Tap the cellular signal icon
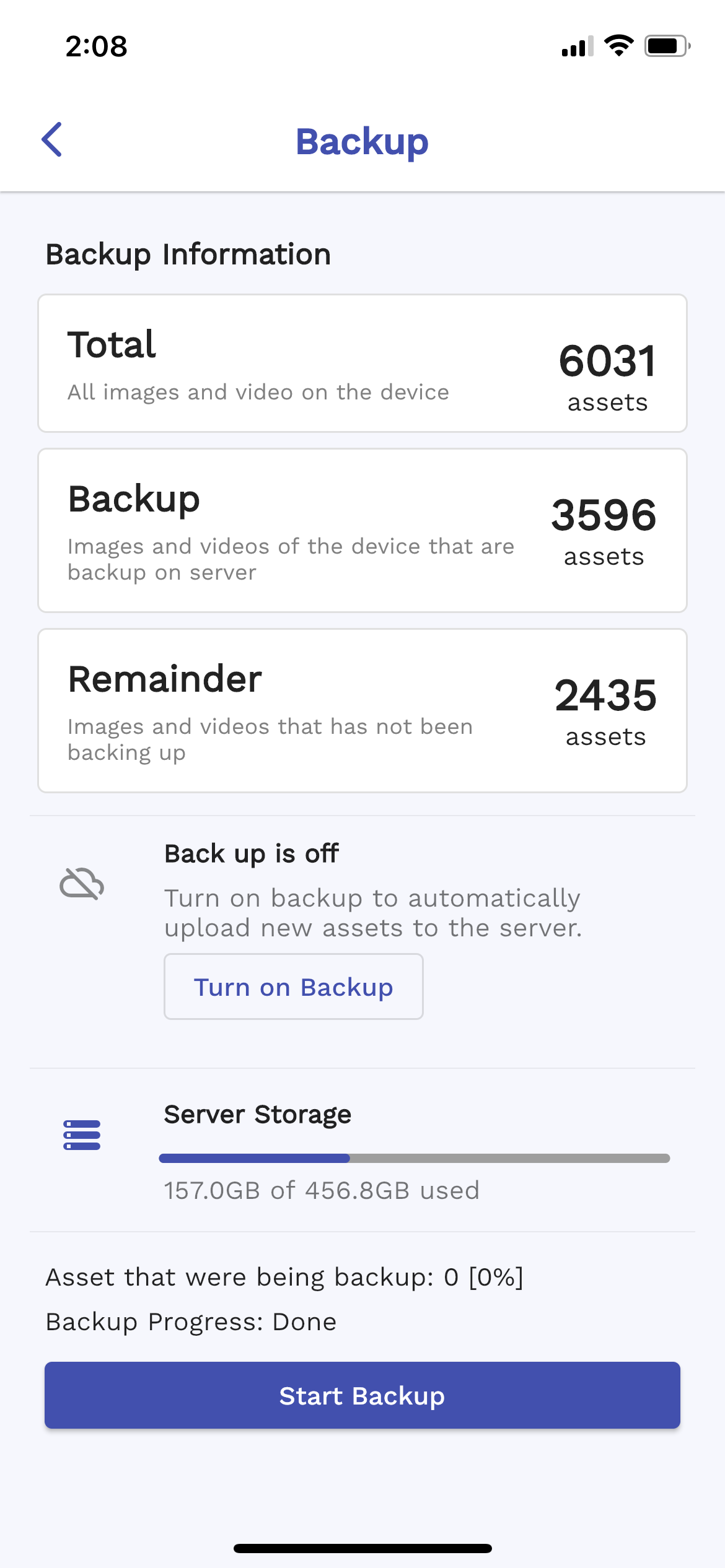725x1568 pixels. tap(576, 45)
